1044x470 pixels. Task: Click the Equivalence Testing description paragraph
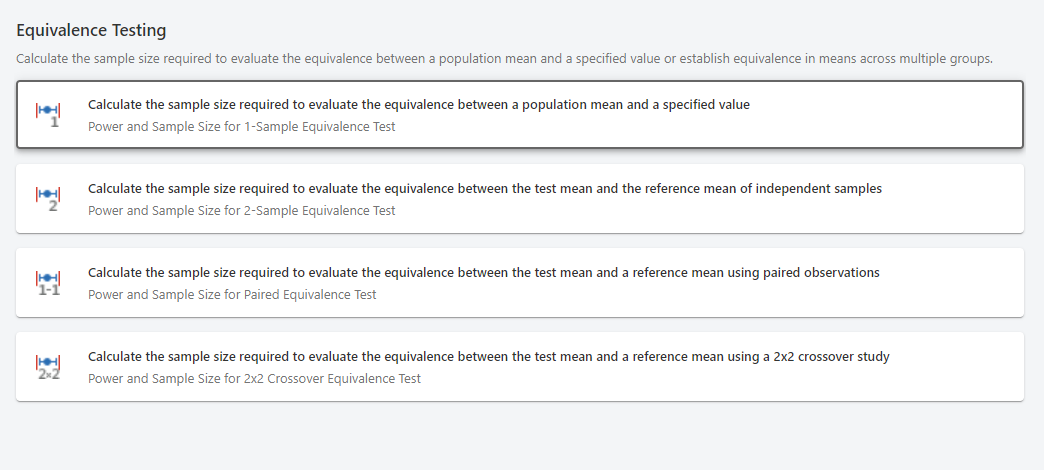[x=504, y=59]
